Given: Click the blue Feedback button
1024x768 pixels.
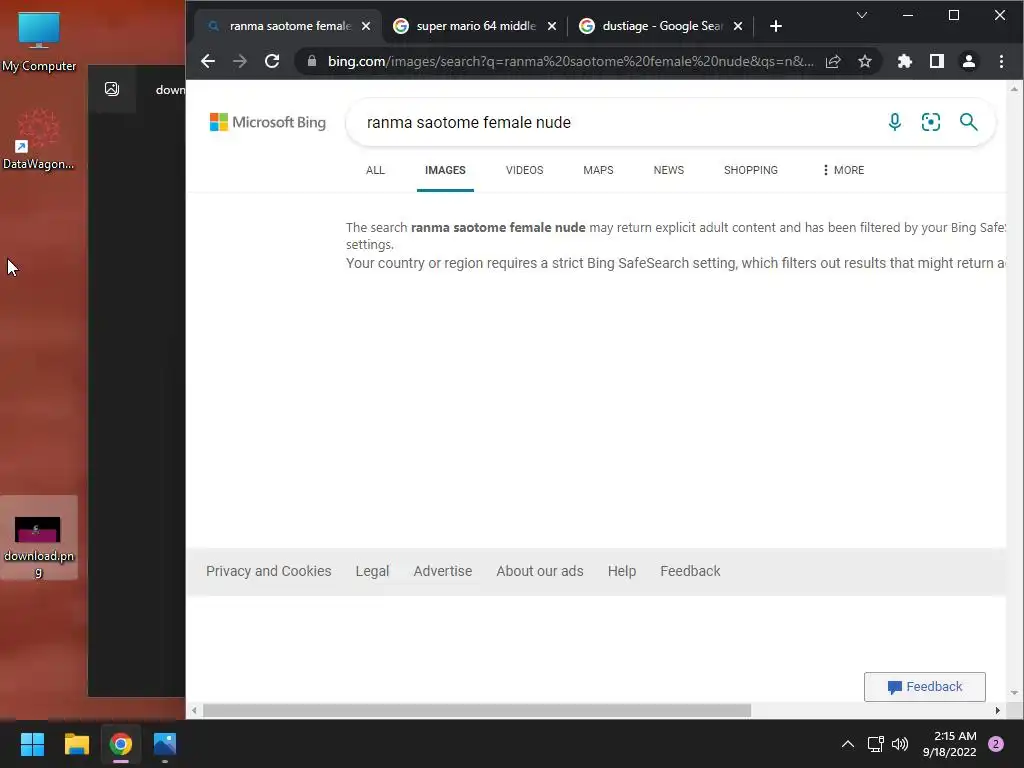Looking at the screenshot, I should coord(925,686).
